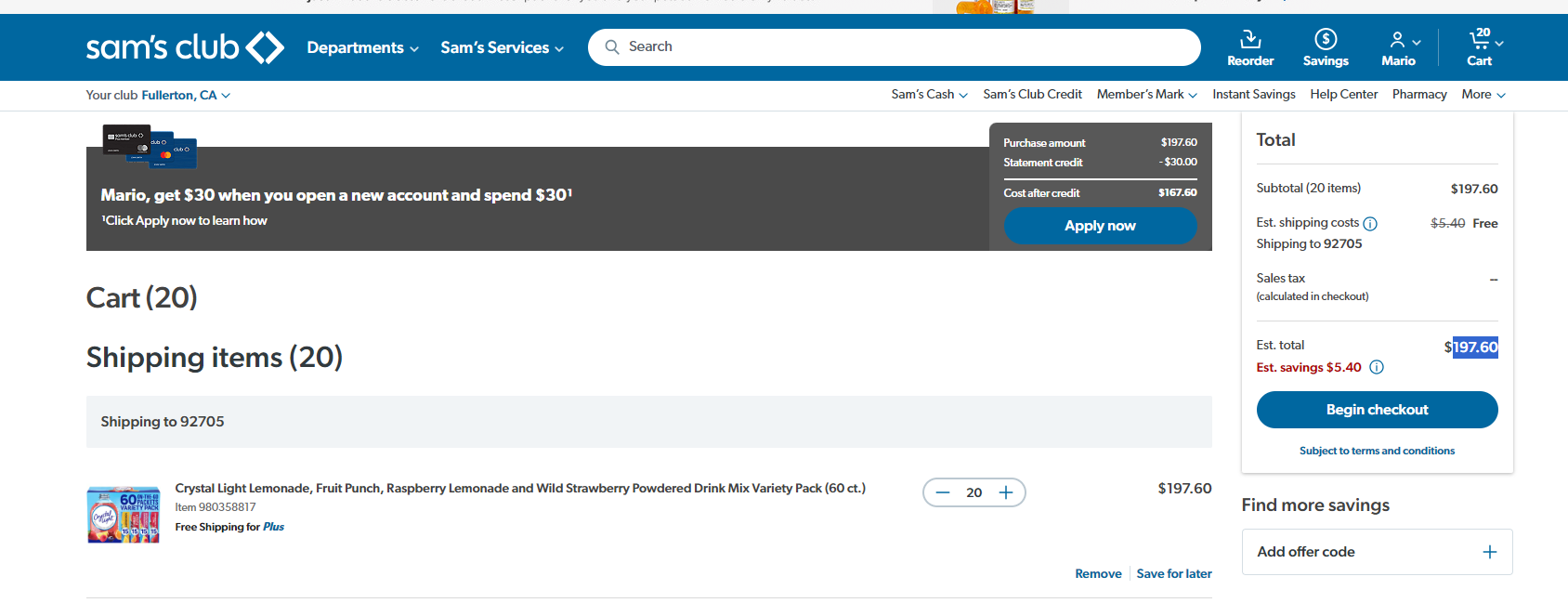Click the plus icon beside Add offer code
1568x603 pixels.
[1490, 552]
